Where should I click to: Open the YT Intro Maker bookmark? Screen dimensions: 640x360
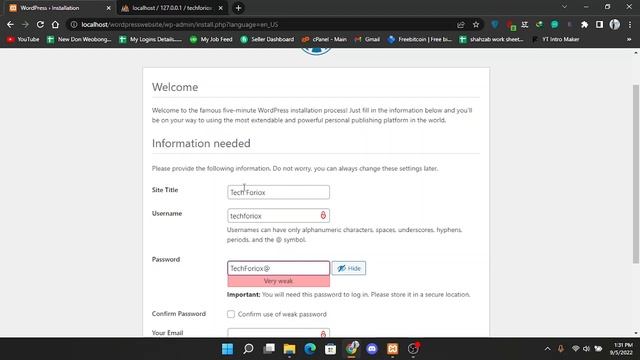(x=556, y=39)
